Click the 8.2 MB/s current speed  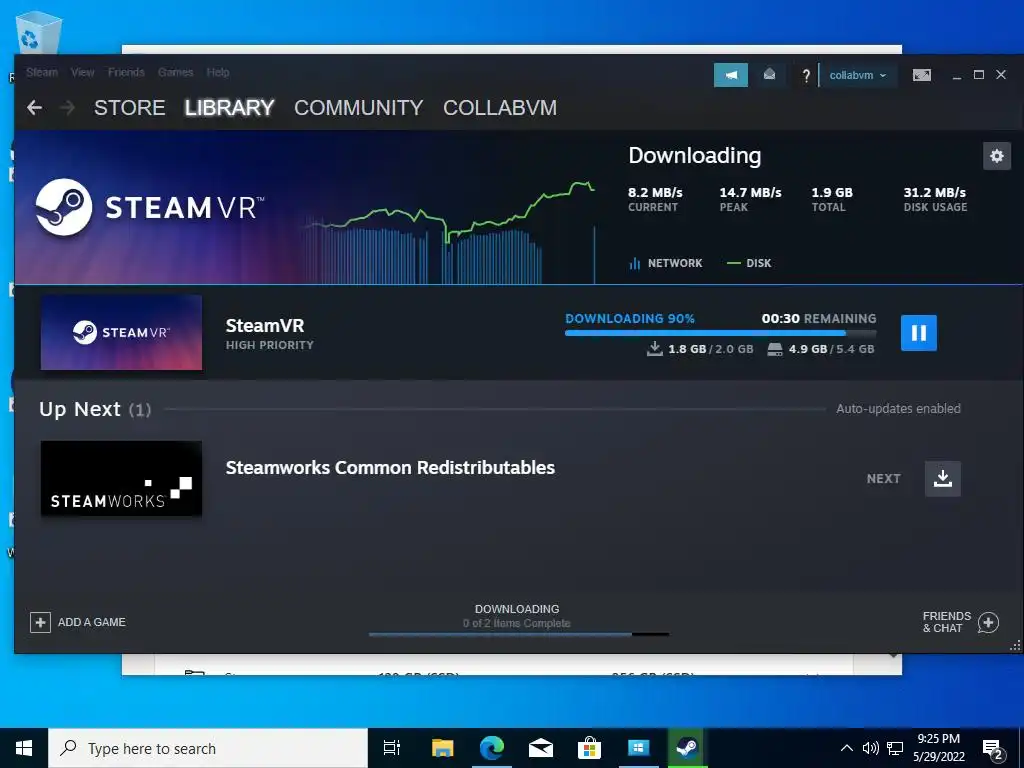tap(655, 193)
